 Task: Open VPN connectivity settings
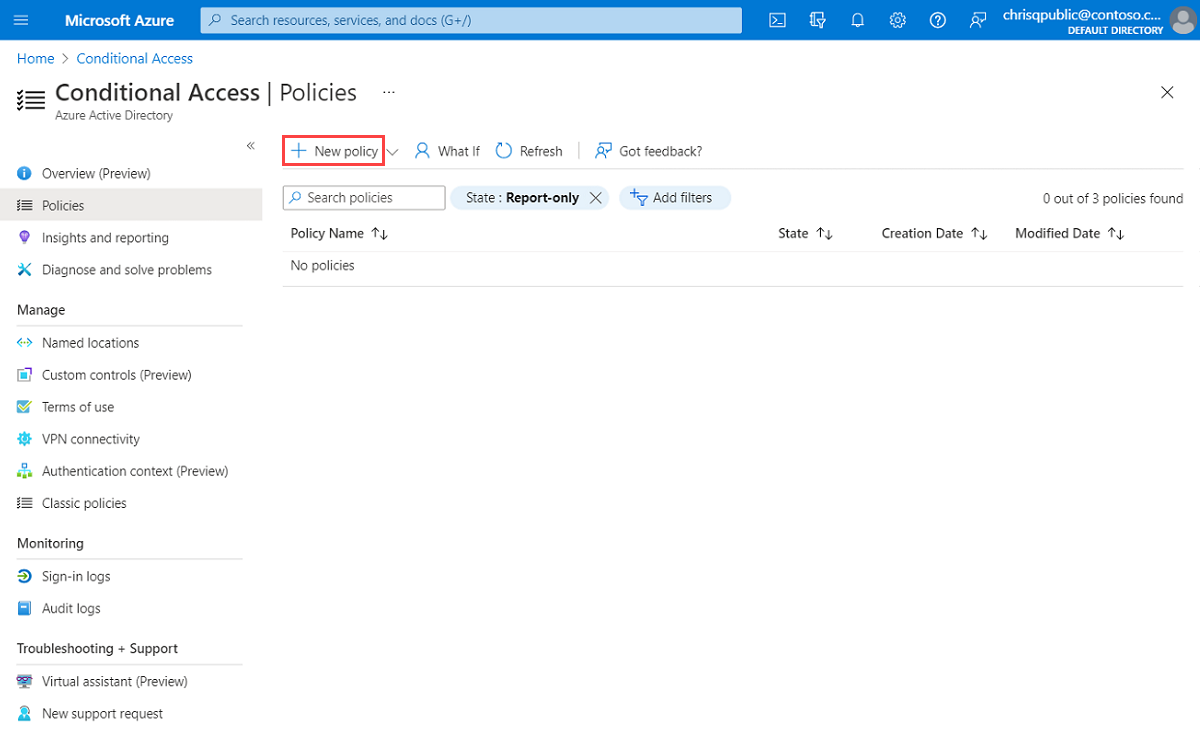[91, 438]
